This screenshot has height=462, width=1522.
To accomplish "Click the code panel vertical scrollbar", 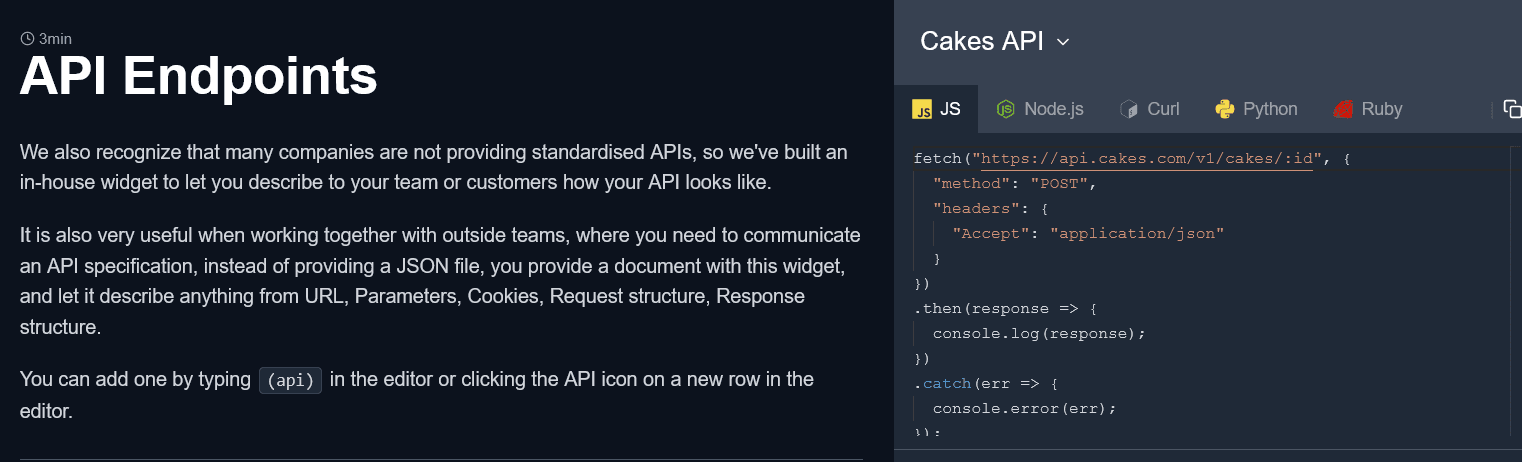I will (x=1512, y=290).
